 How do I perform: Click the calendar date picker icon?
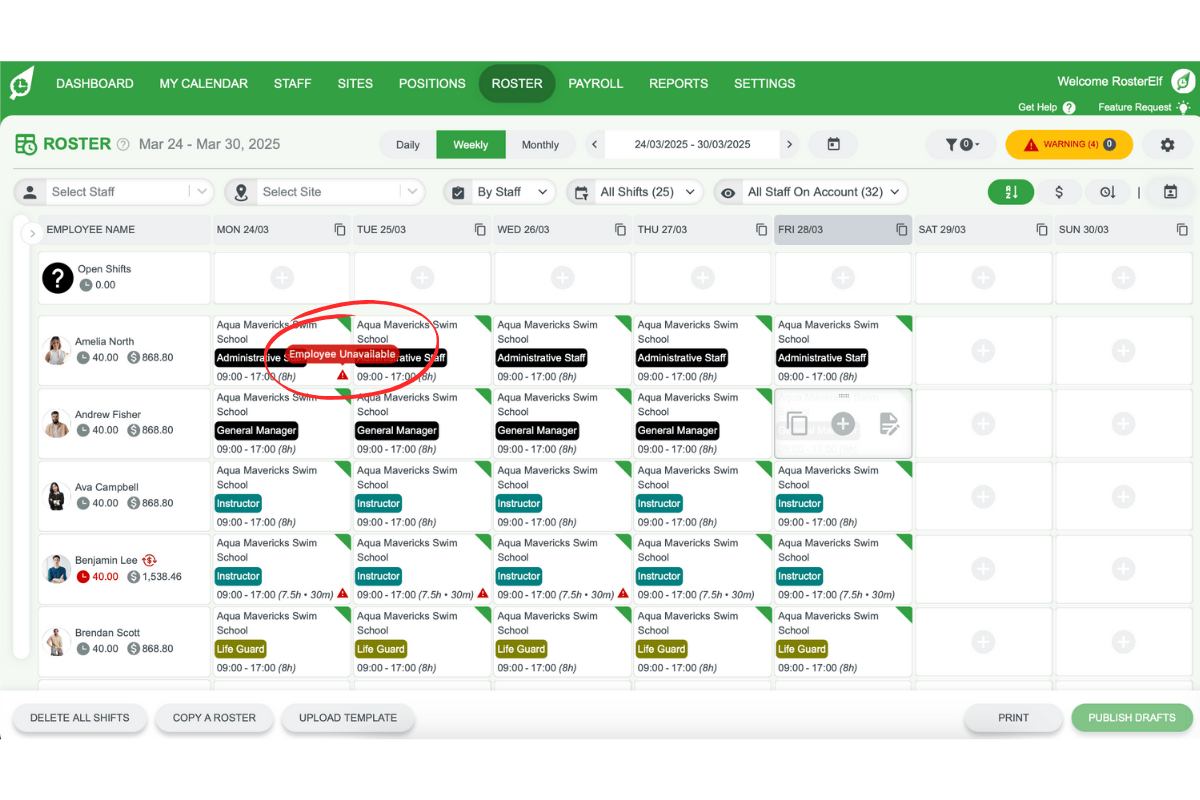pyautogui.click(x=833, y=145)
